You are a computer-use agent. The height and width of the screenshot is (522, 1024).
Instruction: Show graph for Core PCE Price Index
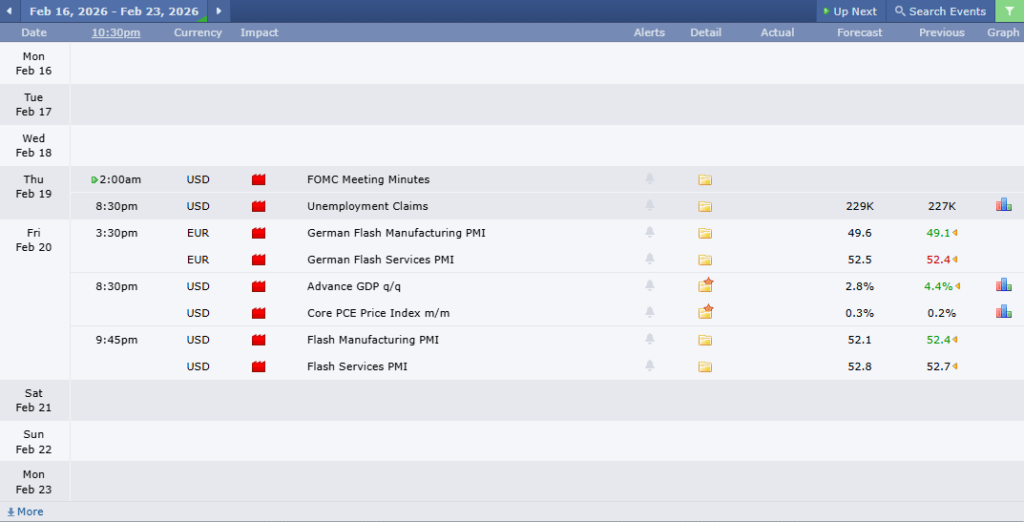click(x=1003, y=312)
